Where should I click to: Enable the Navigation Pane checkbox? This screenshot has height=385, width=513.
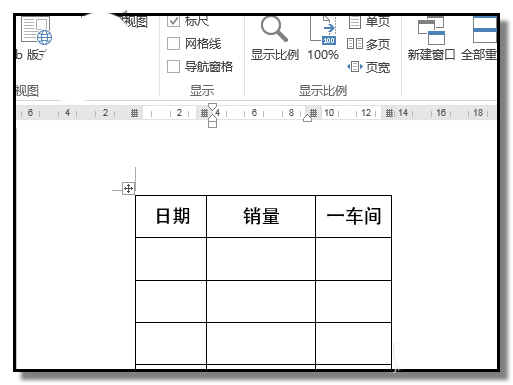[173, 66]
